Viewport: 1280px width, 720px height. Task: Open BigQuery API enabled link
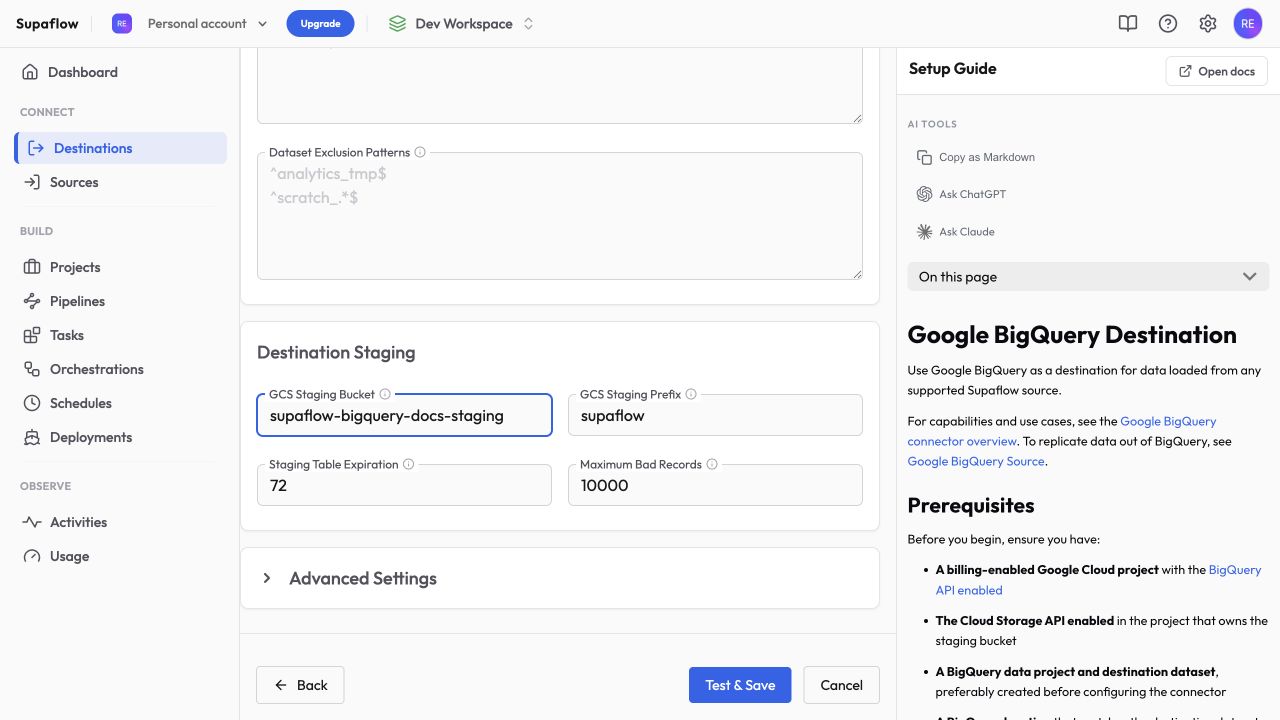1099,580
